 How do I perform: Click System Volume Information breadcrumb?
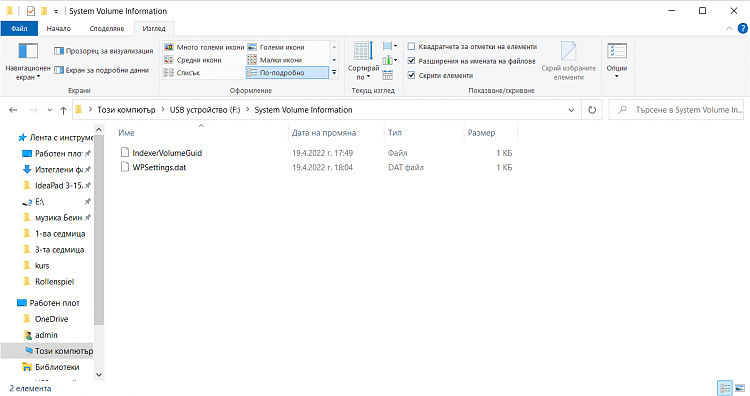[303, 110]
